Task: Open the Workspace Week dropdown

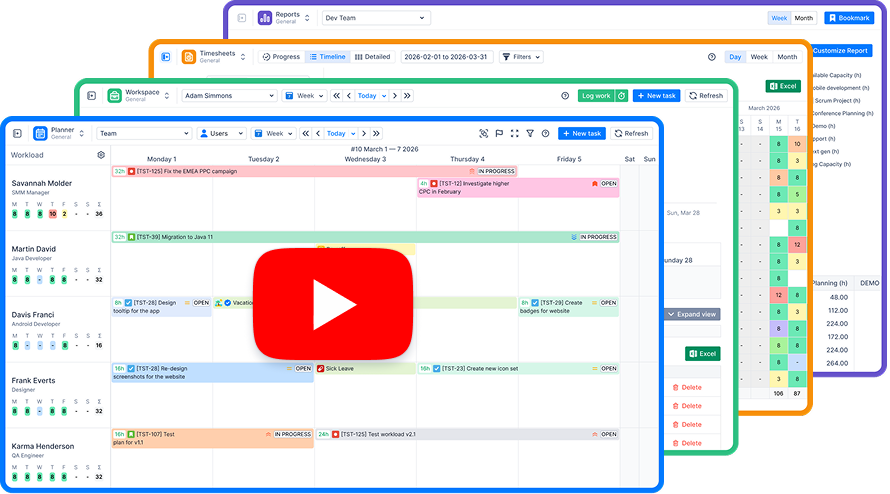Action: pos(304,96)
